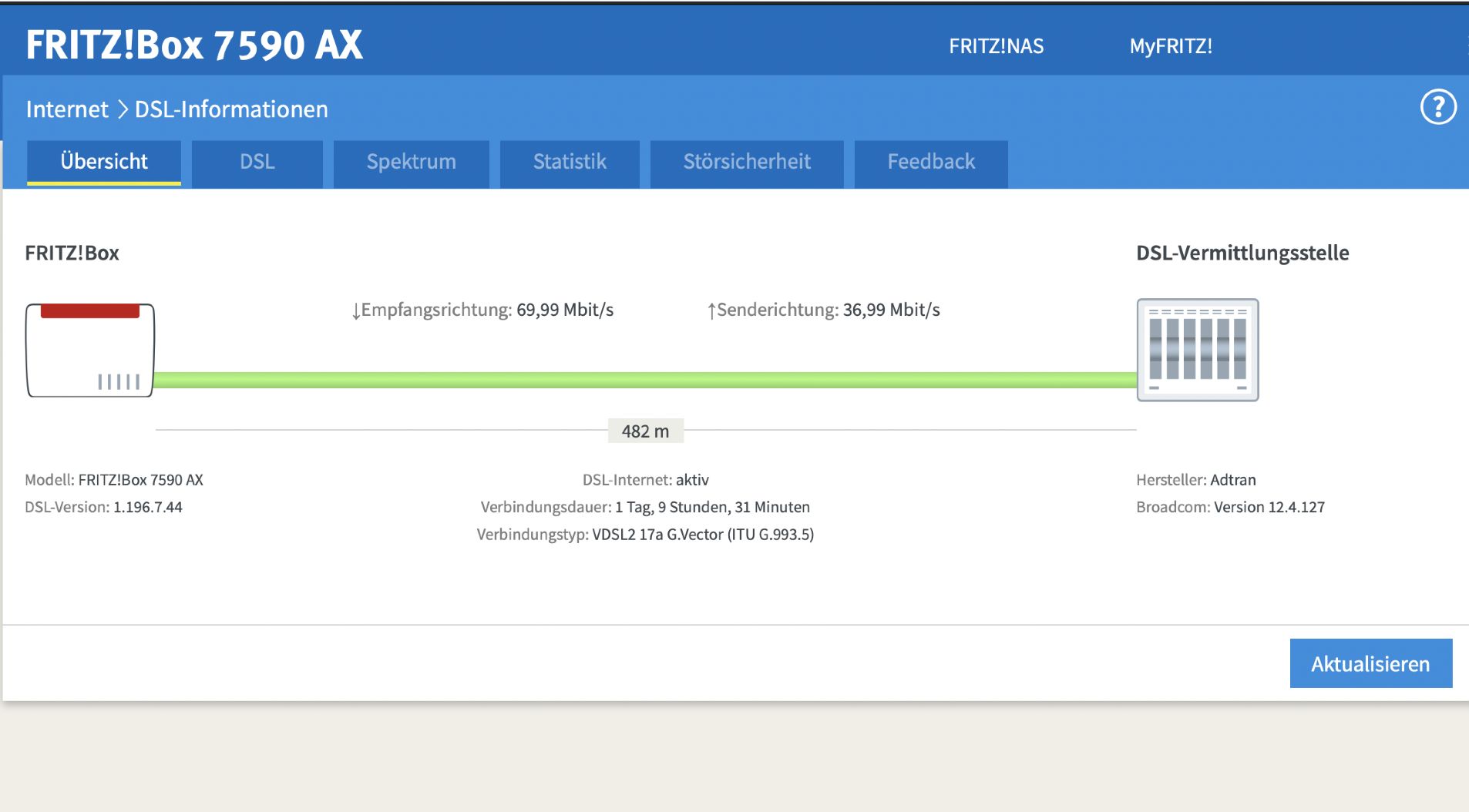Image resolution: width=1469 pixels, height=812 pixels.
Task: Go to the Feedback tab
Action: click(931, 163)
